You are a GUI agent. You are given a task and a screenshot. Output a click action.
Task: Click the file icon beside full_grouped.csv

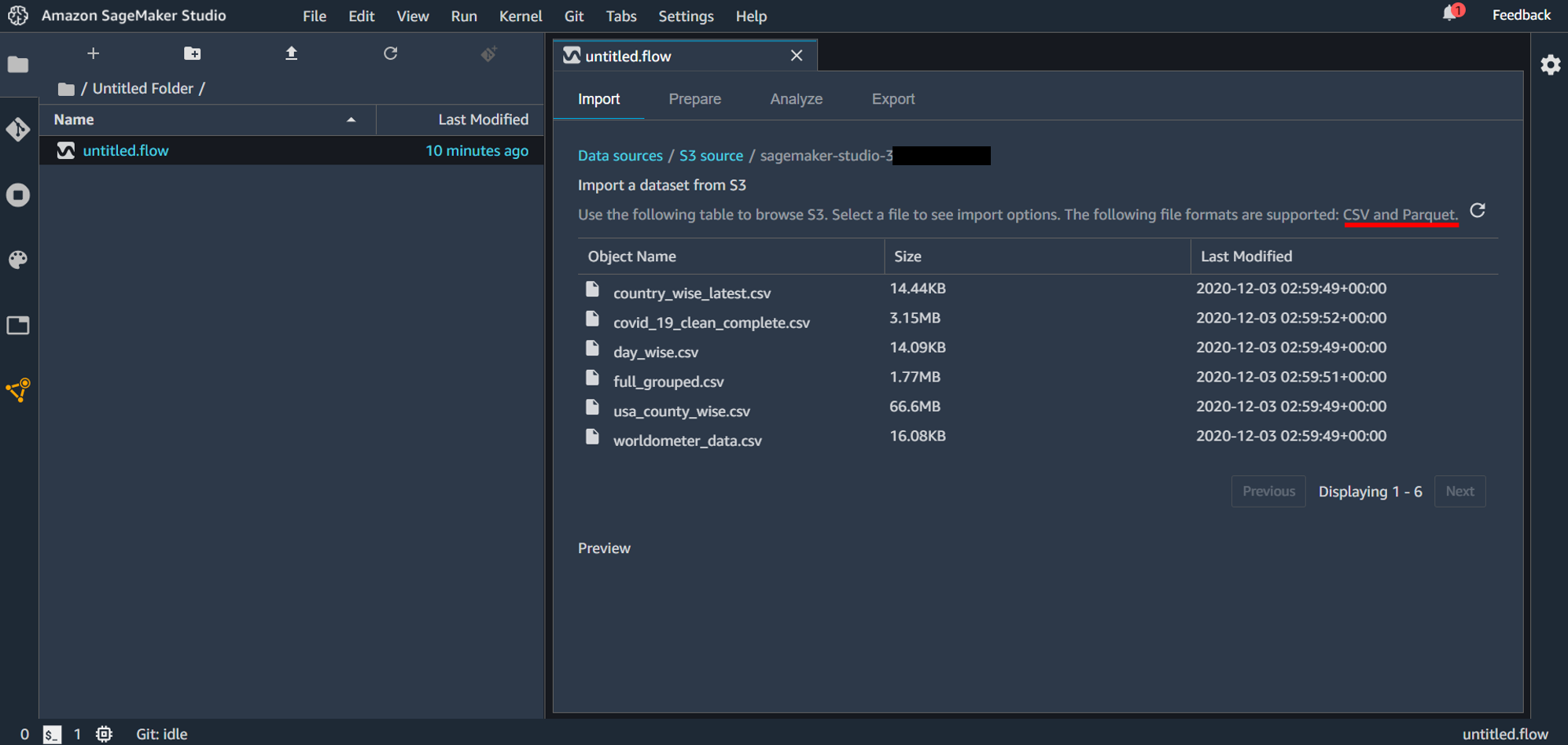point(592,378)
